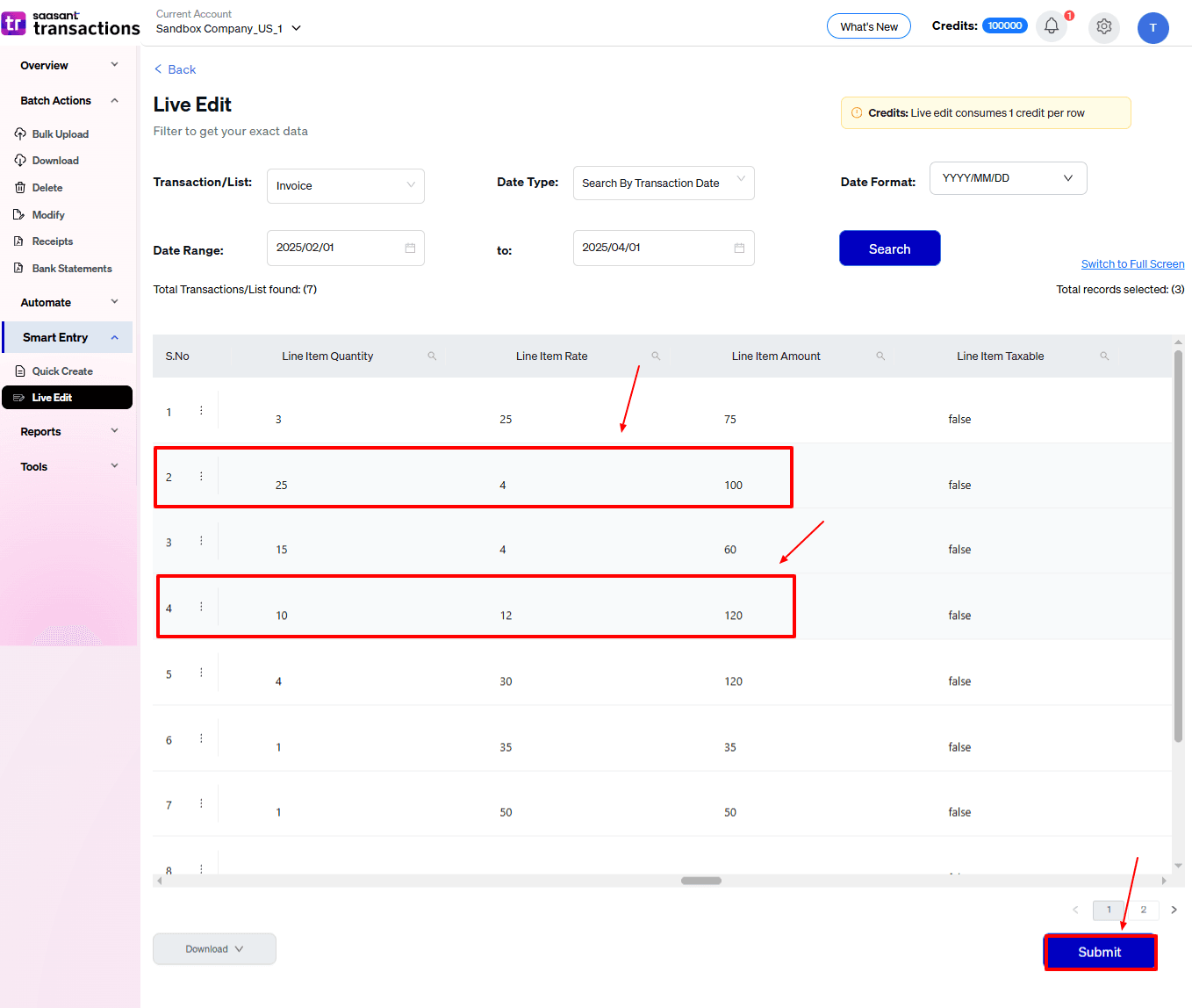
Task: Open the Transaction/List Invoice dropdown
Action: [345, 186]
